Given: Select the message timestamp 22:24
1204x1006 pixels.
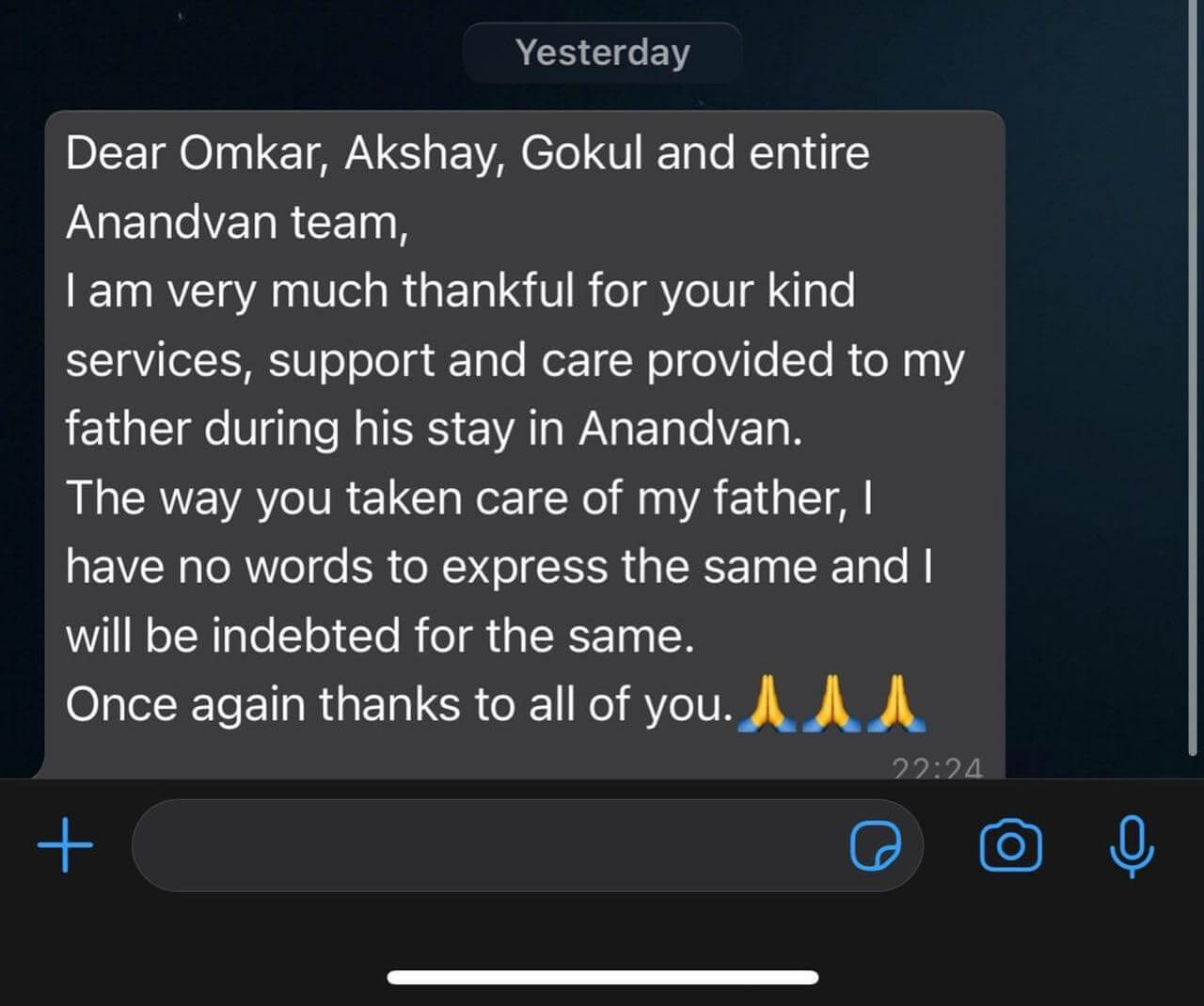Looking at the screenshot, I should [937, 768].
